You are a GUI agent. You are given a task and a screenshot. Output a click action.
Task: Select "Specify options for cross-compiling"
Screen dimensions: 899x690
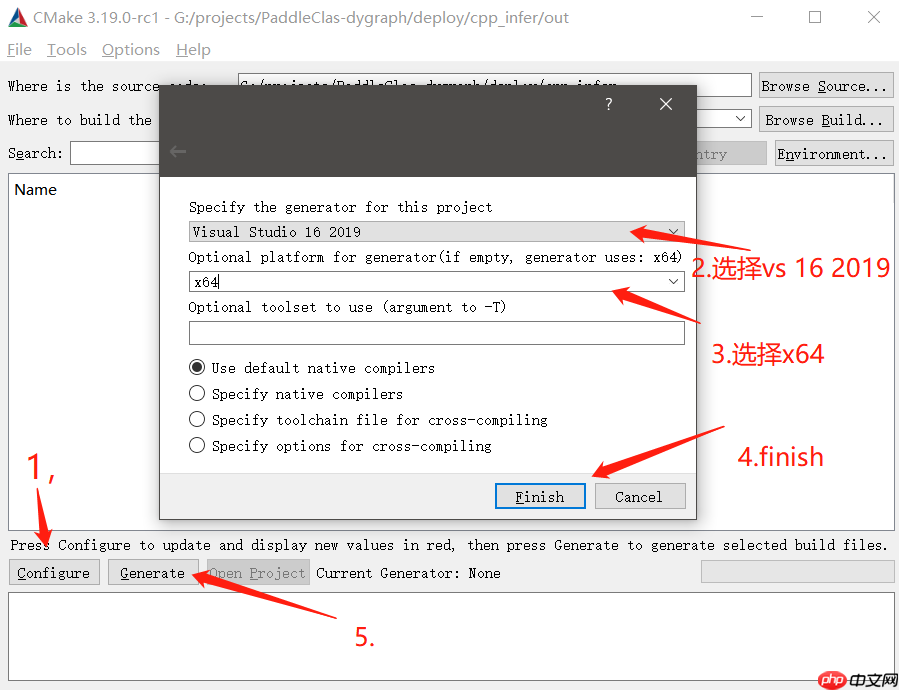(x=197, y=445)
